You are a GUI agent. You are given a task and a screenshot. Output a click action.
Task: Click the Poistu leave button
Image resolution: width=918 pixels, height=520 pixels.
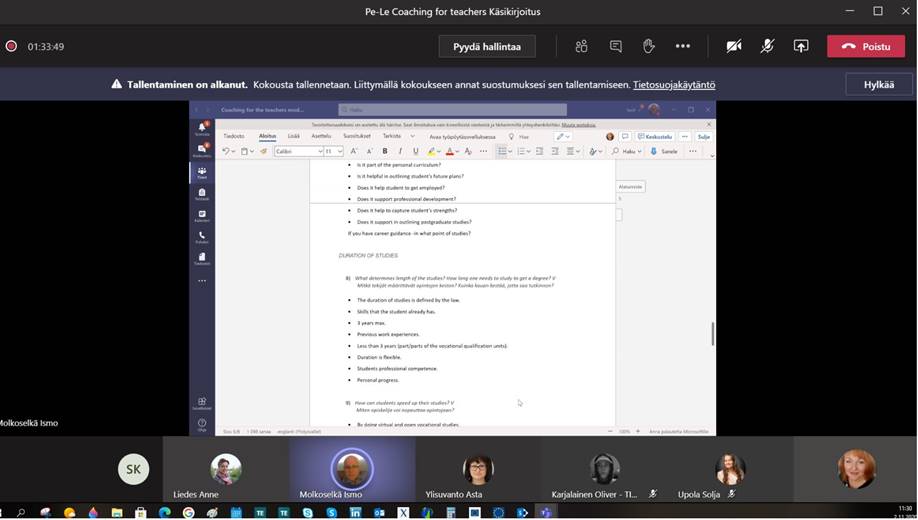[866, 46]
